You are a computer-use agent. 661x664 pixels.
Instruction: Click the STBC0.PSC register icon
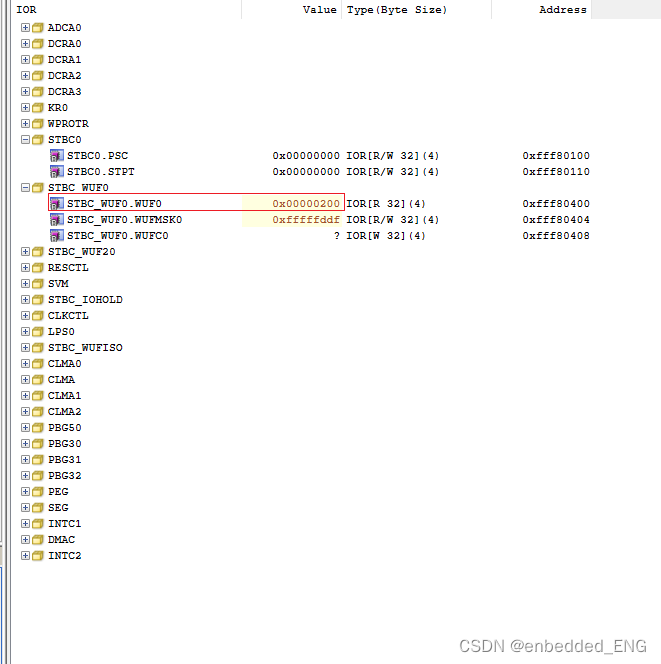(x=56, y=156)
